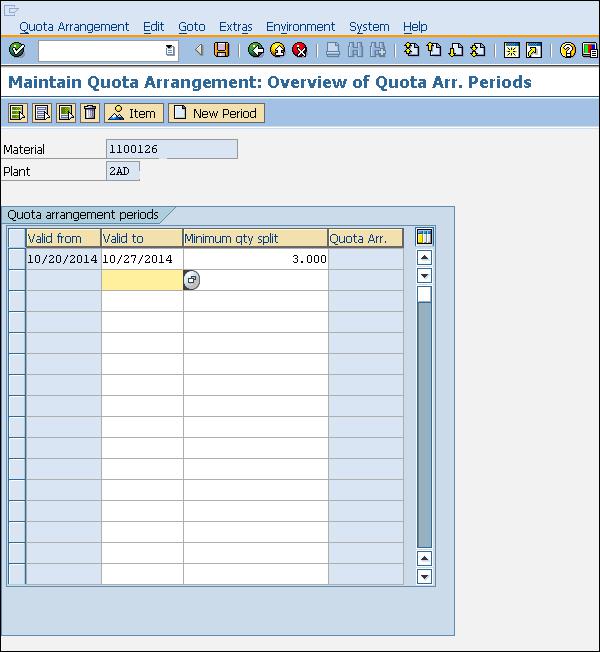Open the Goto menu
Viewport: 600px width, 652px height.
pos(192,27)
